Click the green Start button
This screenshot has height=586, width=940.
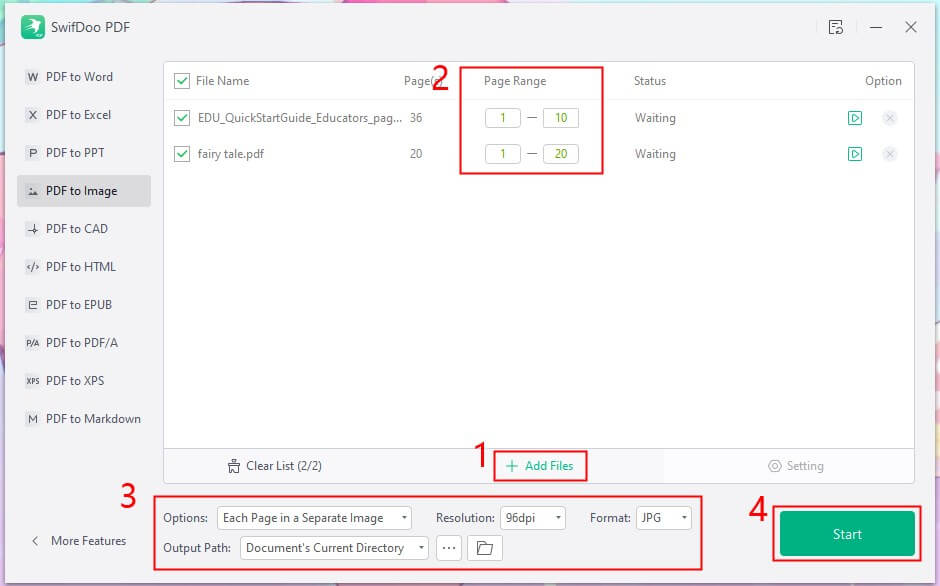(x=847, y=534)
